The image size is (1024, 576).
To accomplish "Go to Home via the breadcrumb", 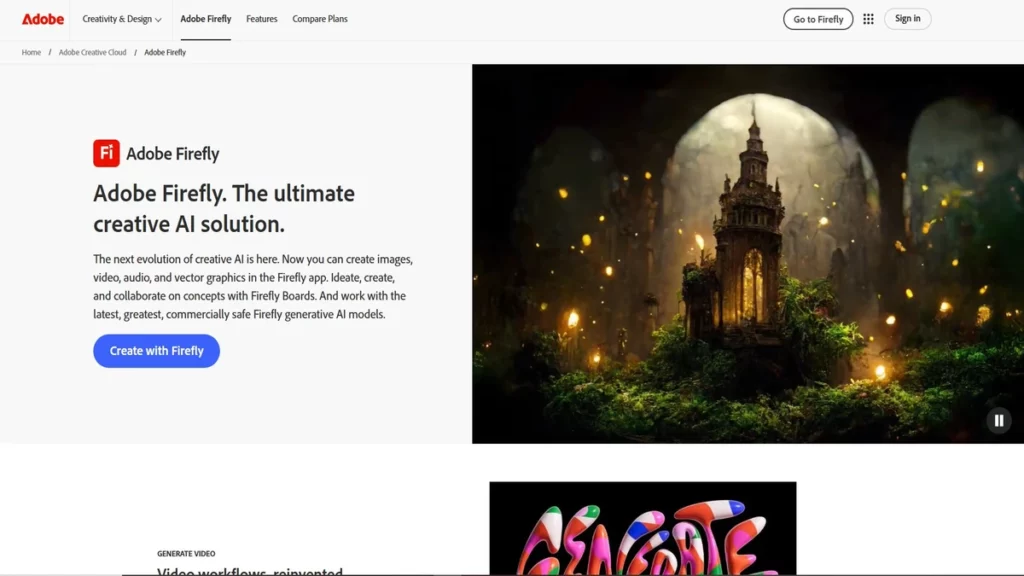I will 31,52.
